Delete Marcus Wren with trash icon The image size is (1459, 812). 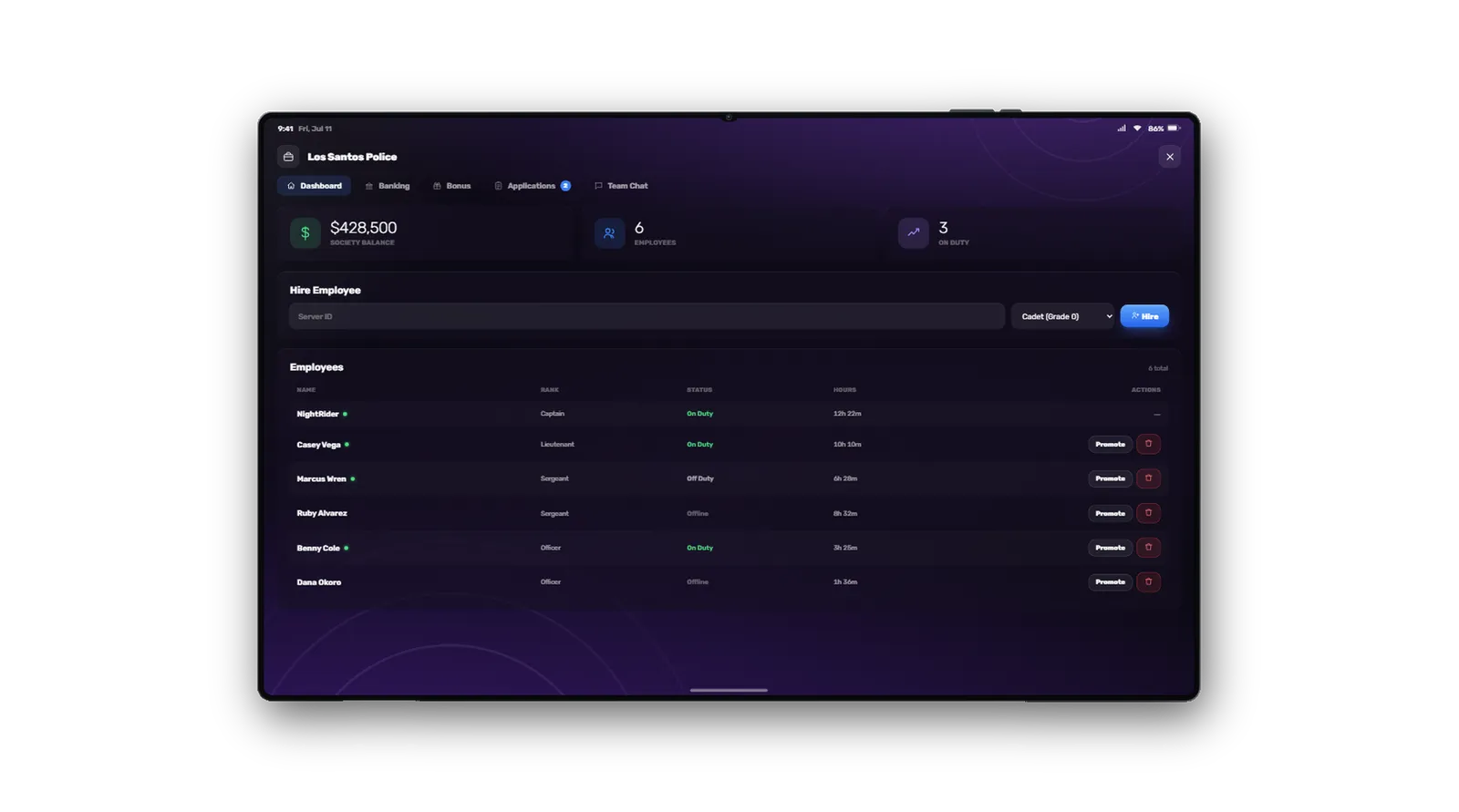pos(1148,478)
